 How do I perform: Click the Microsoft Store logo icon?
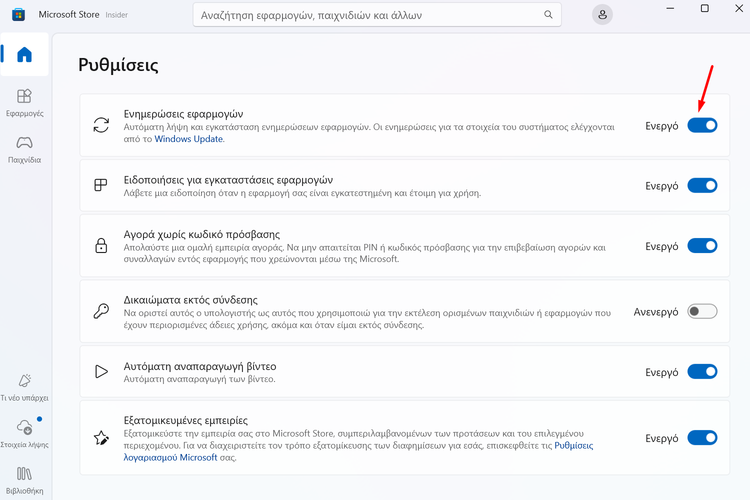18,15
